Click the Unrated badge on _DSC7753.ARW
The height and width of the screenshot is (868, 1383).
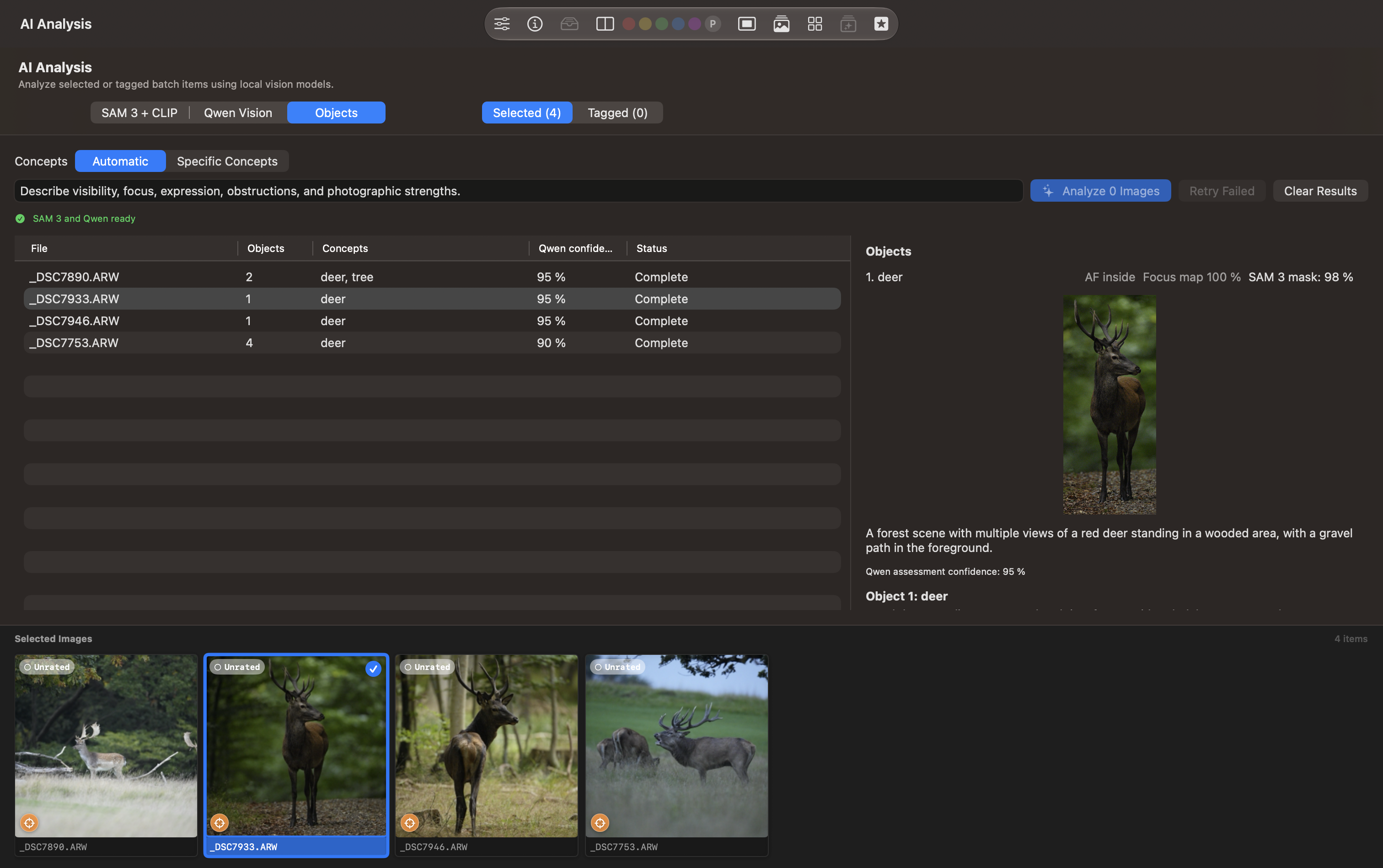coord(617,666)
